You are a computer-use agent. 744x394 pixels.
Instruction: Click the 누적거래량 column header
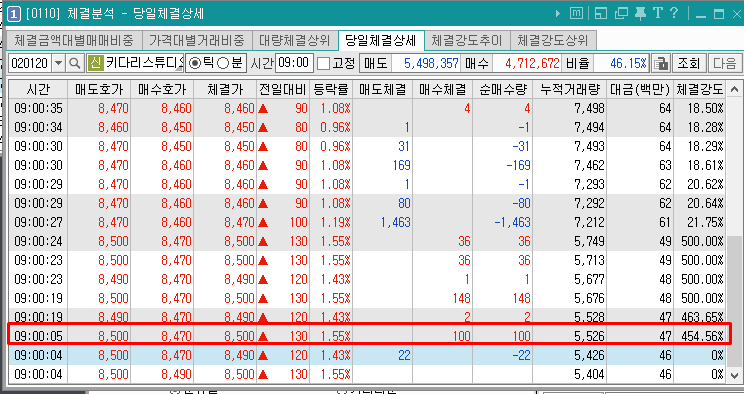(569, 89)
